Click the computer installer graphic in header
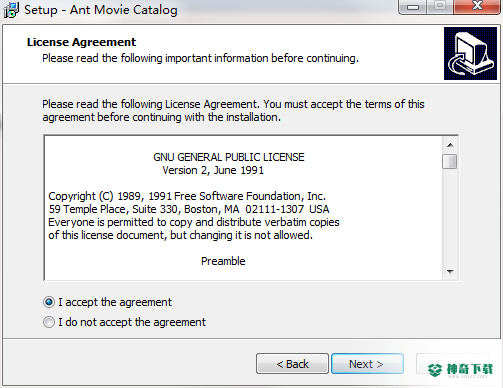The height and width of the screenshot is (388, 503). click(470, 54)
